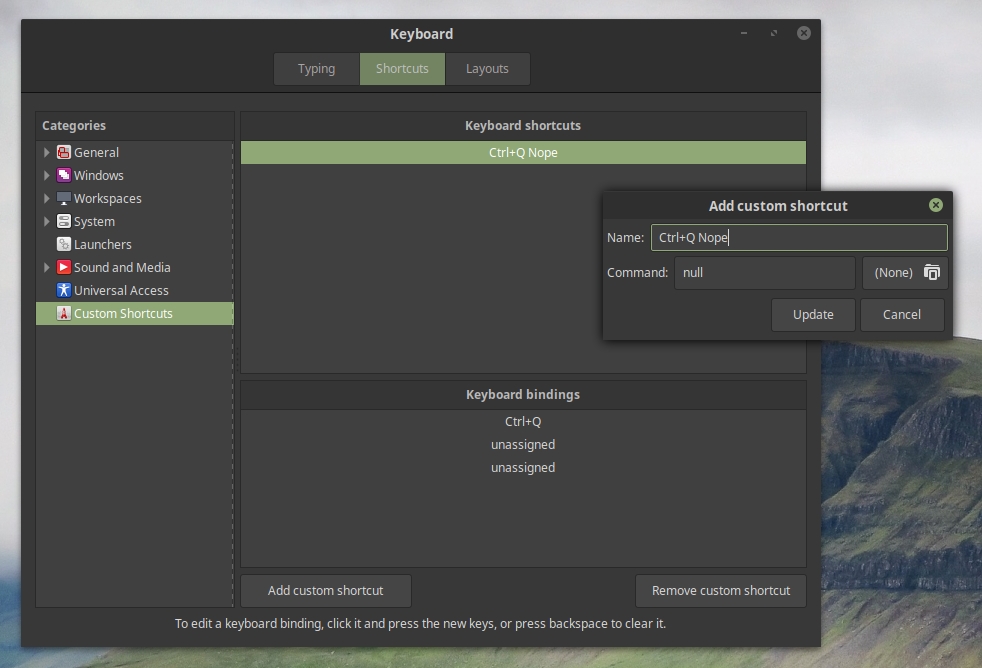Image resolution: width=982 pixels, height=668 pixels.
Task: Click the Name text field
Action: click(x=798, y=238)
